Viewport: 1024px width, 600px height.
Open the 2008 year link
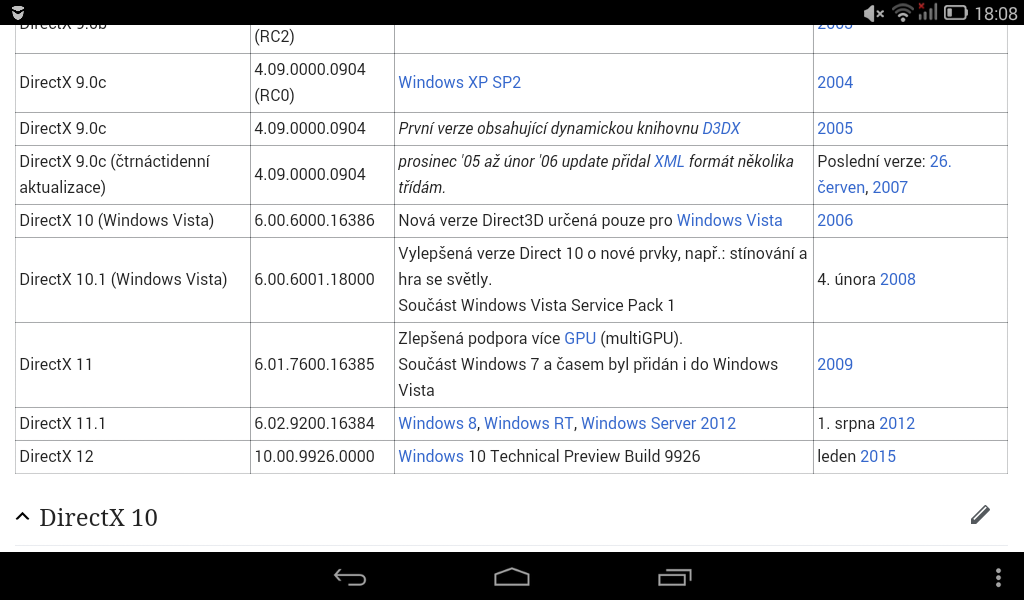coord(898,279)
